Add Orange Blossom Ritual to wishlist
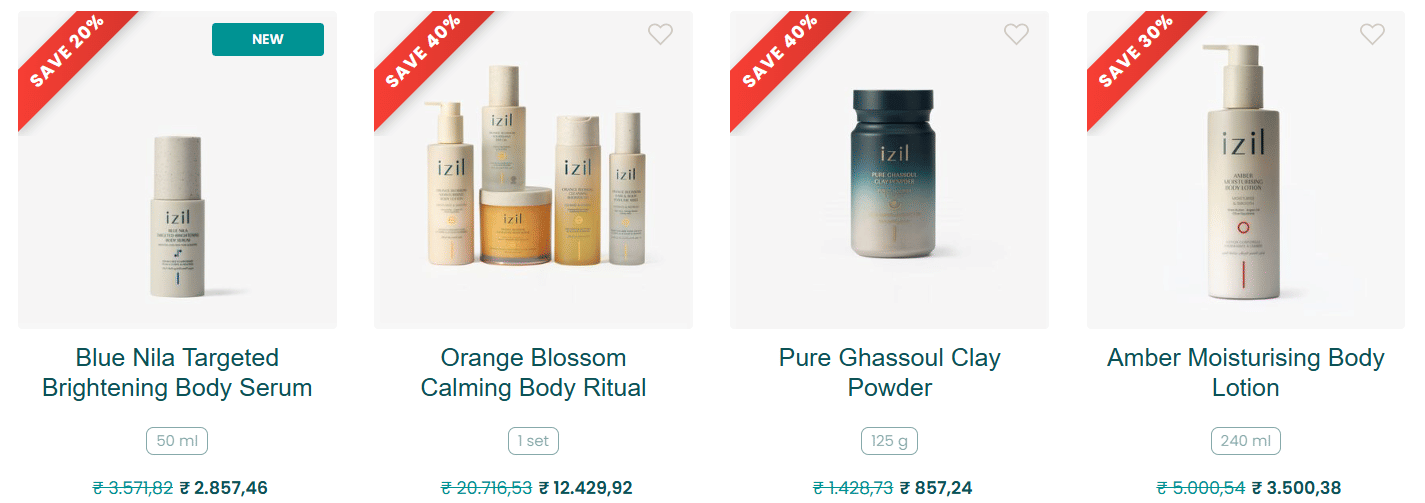The height and width of the screenshot is (503, 1425). point(660,34)
